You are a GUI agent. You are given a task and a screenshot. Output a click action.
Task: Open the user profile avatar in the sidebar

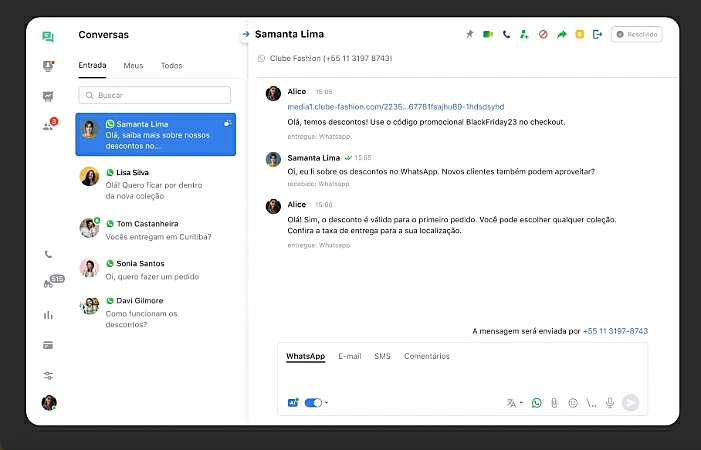[49, 403]
